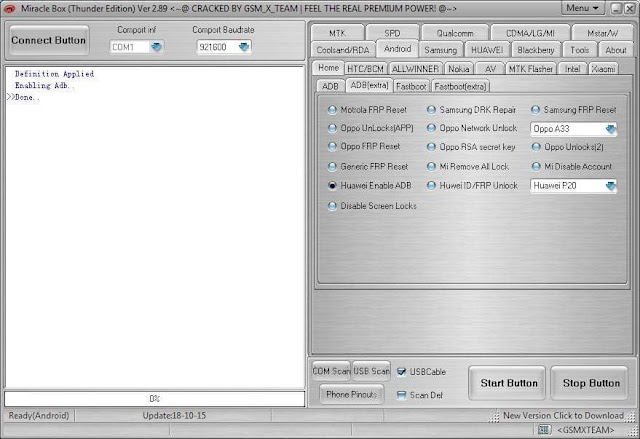This screenshot has width=640, height=439.
Task: Open the MTK Flasher sub-tab
Action: [x=531, y=69]
